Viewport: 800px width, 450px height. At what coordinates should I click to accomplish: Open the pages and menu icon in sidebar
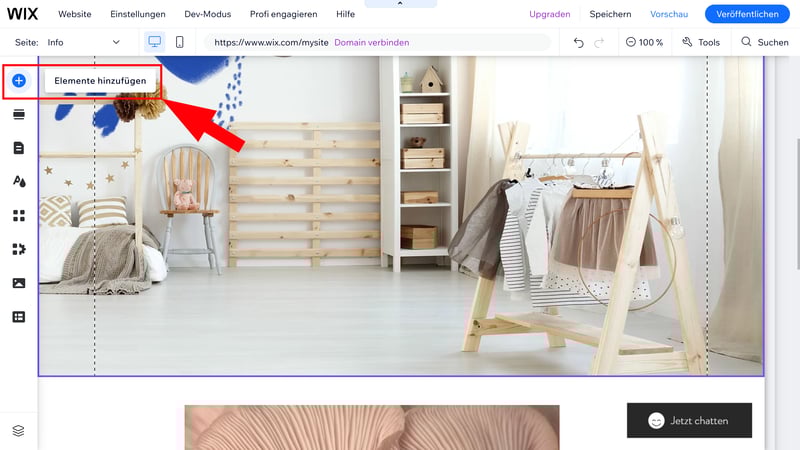(x=19, y=148)
